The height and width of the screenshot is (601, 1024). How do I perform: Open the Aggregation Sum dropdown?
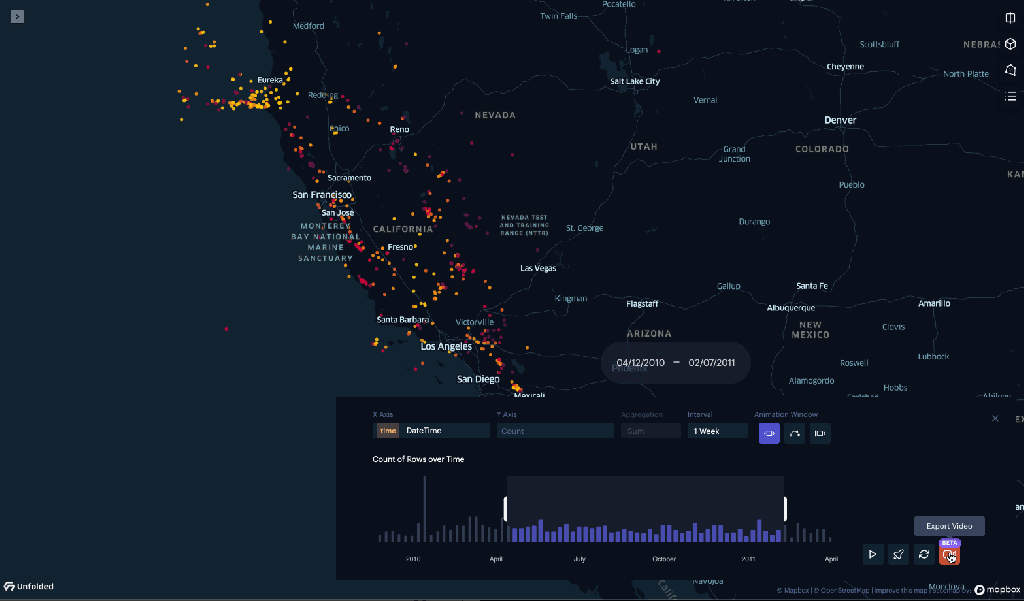tap(650, 430)
